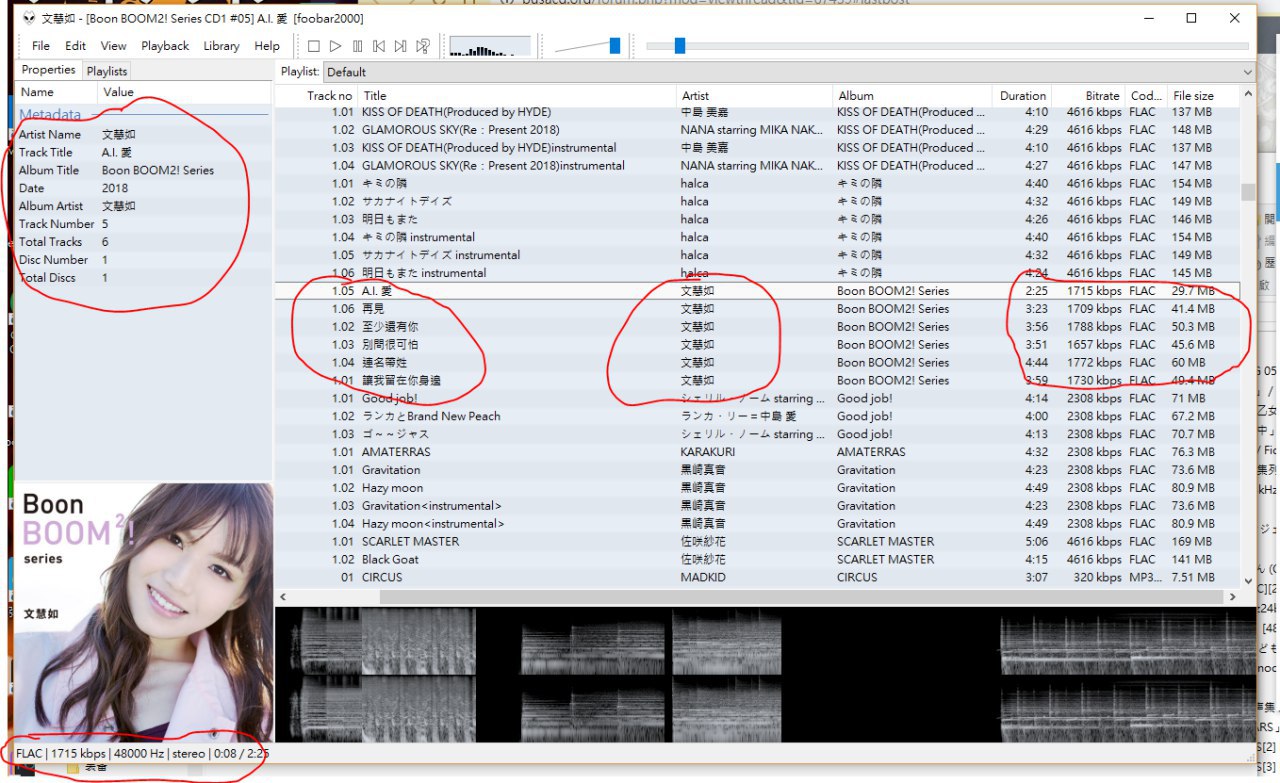Image resolution: width=1280 pixels, height=783 pixels.
Task: Select the CIRCUS track title
Action: [x=382, y=578]
